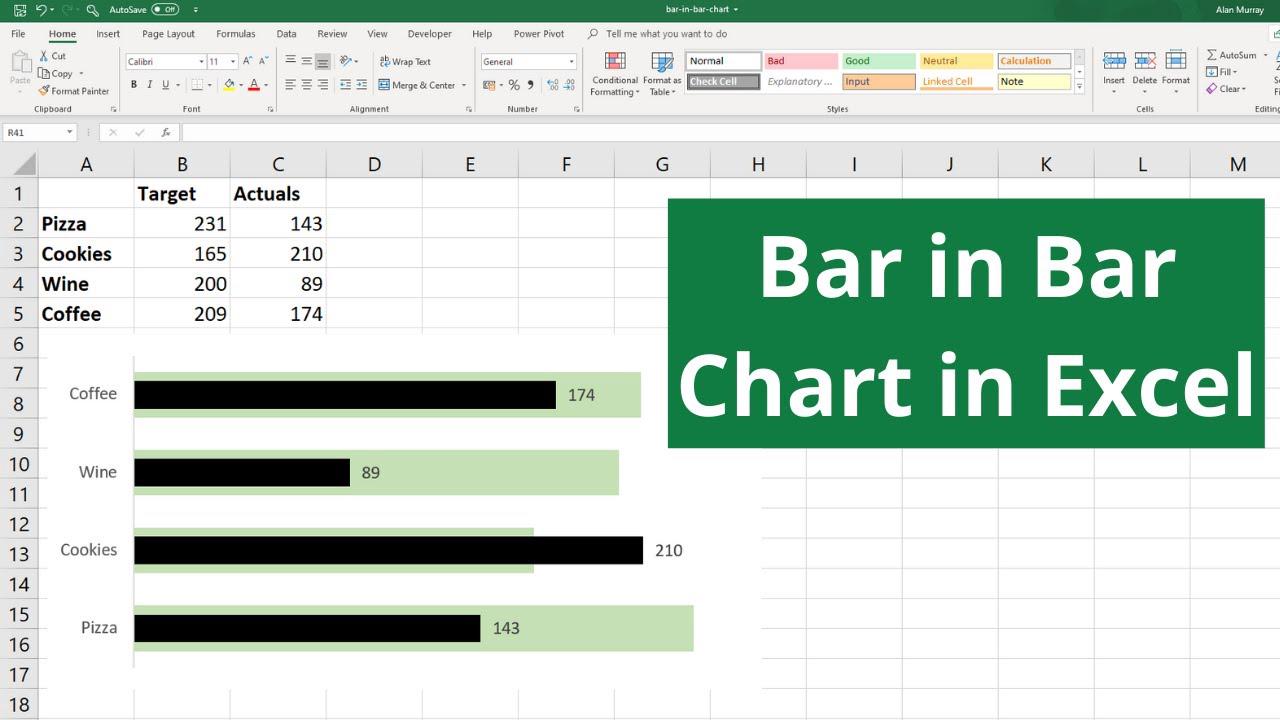The width and height of the screenshot is (1280, 720).
Task: Open the Developer tab
Action: click(x=429, y=34)
